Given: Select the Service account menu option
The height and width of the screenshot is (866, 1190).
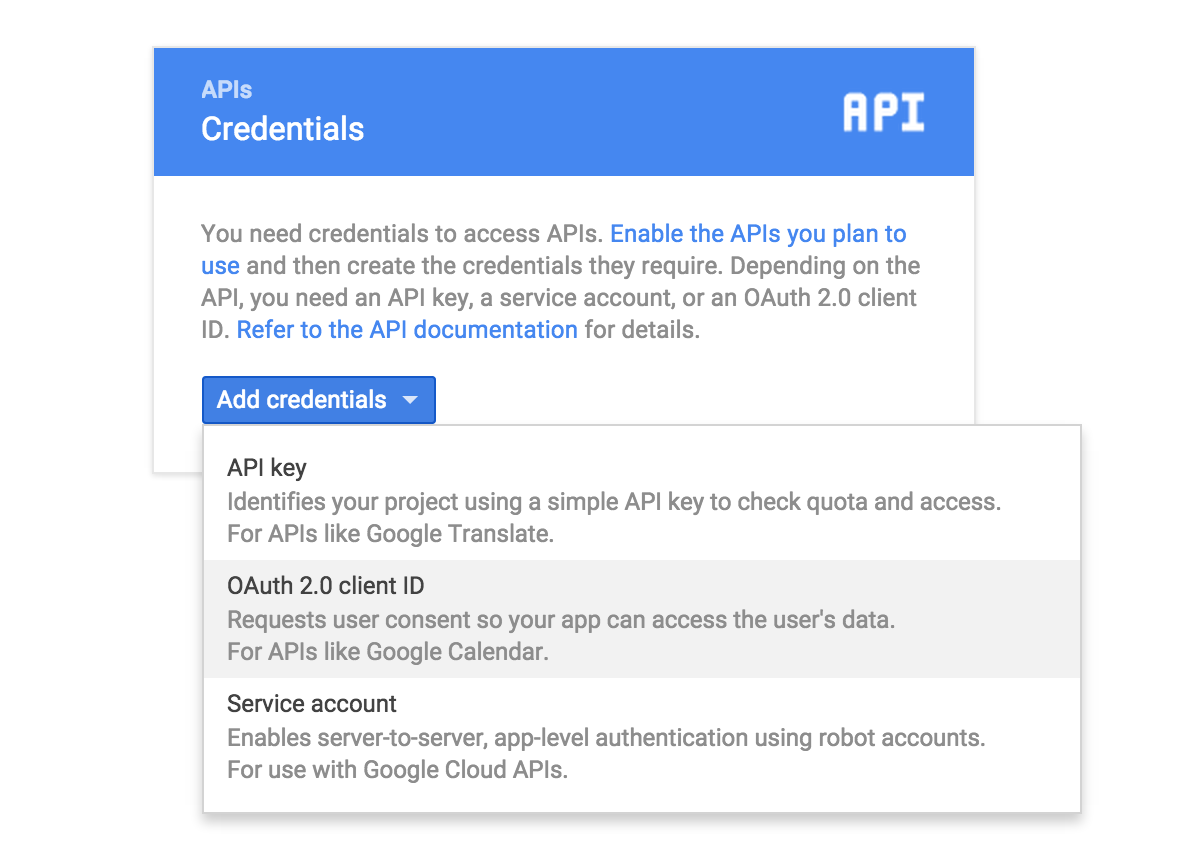Looking at the screenshot, I should coord(312,704).
